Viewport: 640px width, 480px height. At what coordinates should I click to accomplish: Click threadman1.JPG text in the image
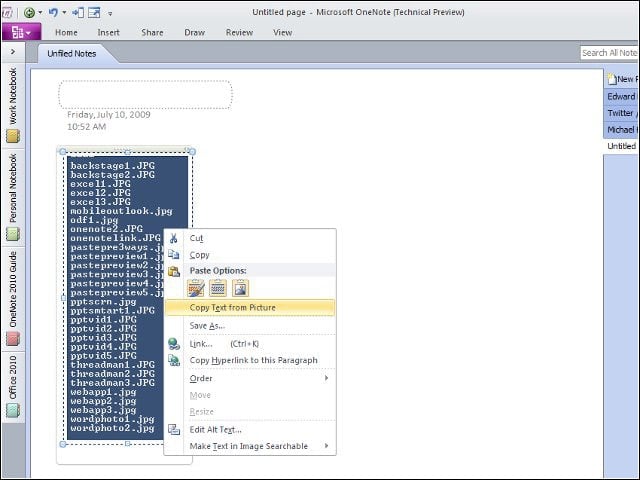[x=113, y=364]
